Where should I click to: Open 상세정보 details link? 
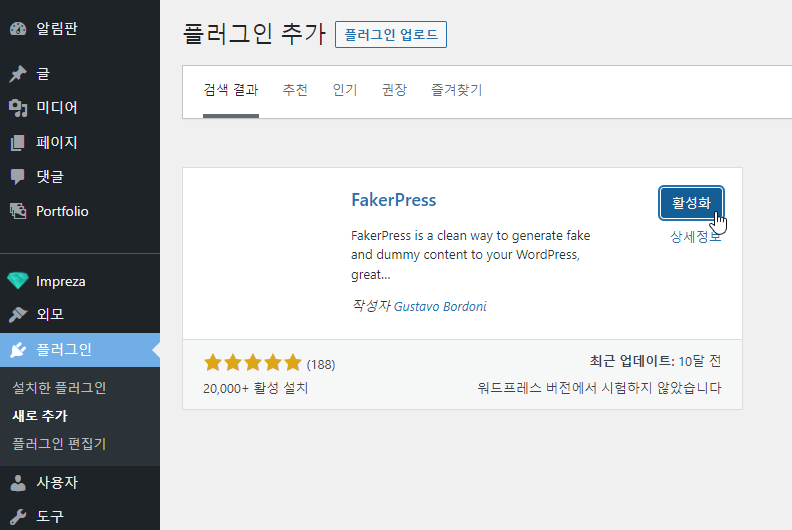[696, 236]
